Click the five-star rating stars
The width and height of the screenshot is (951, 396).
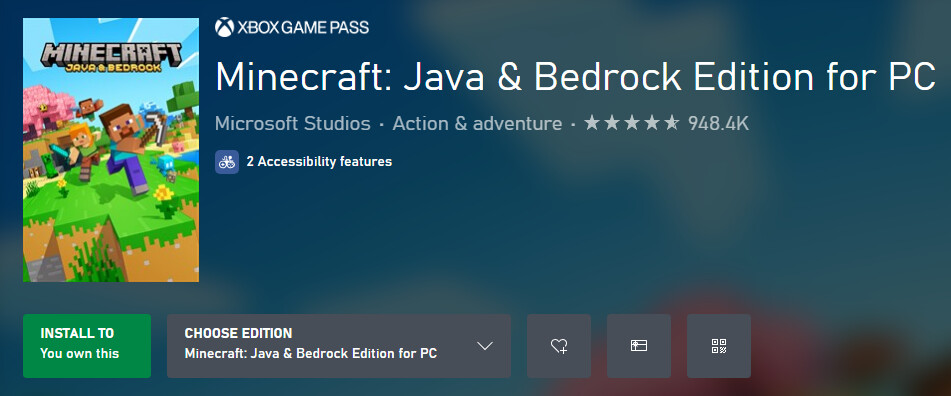(631, 124)
